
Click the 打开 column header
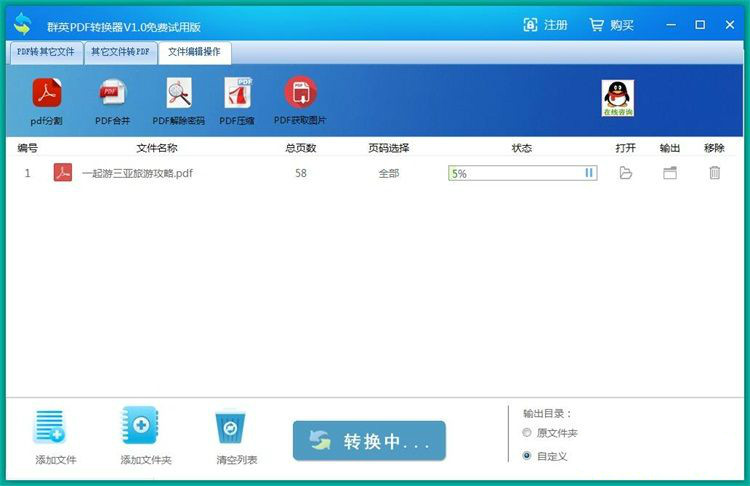pyautogui.click(x=626, y=148)
